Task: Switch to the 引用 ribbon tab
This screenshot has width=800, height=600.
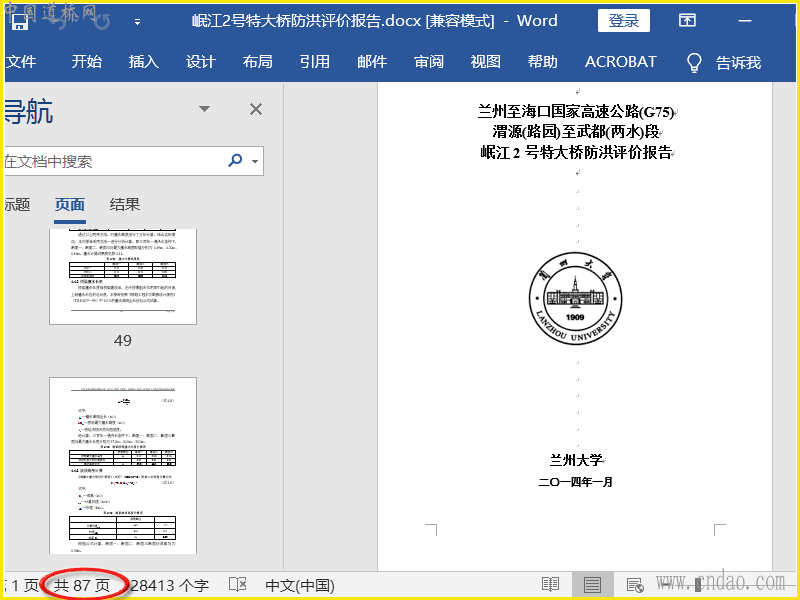Action: 315,62
